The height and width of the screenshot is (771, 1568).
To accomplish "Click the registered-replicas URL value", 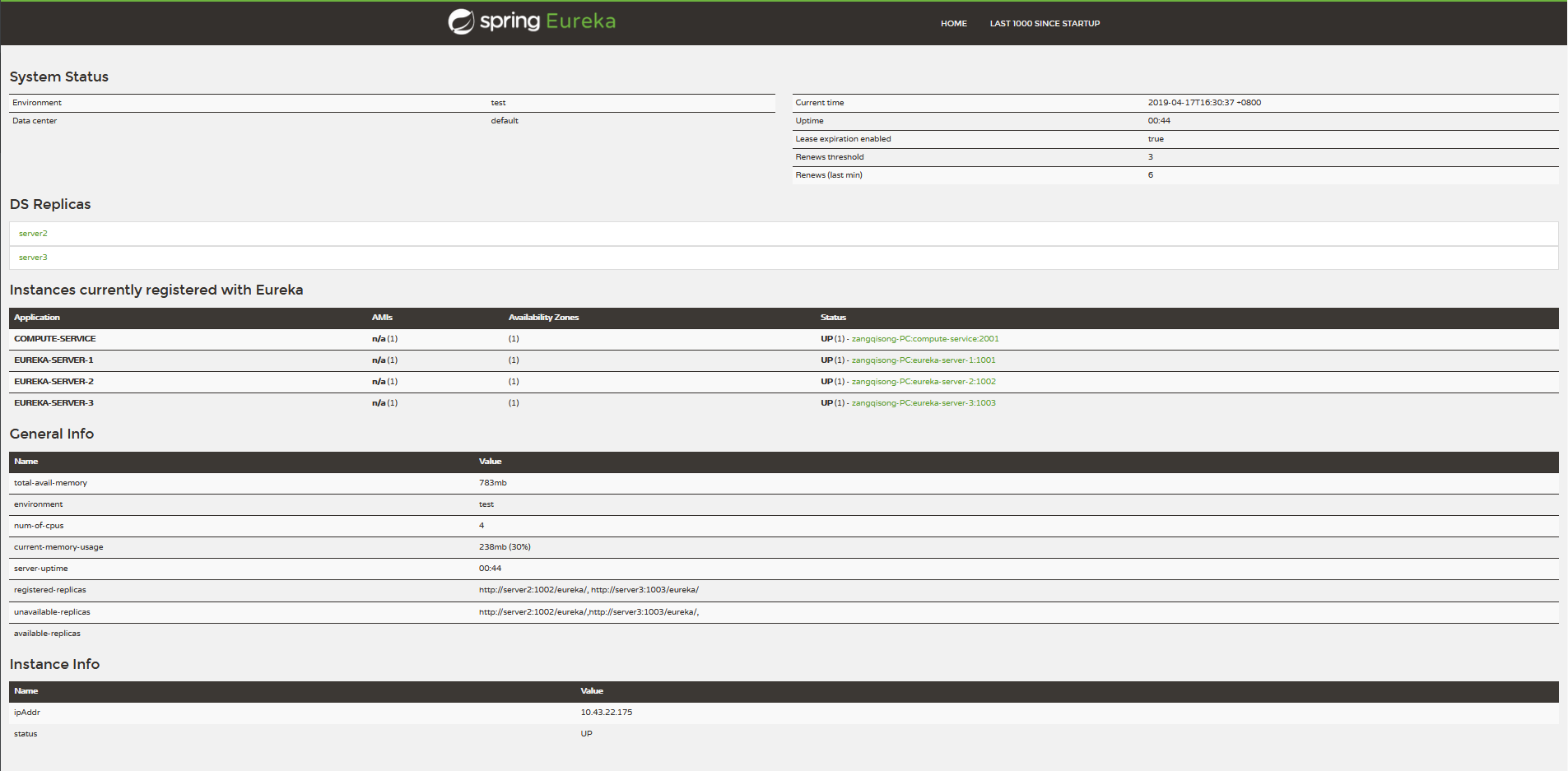I will coord(589,590).
